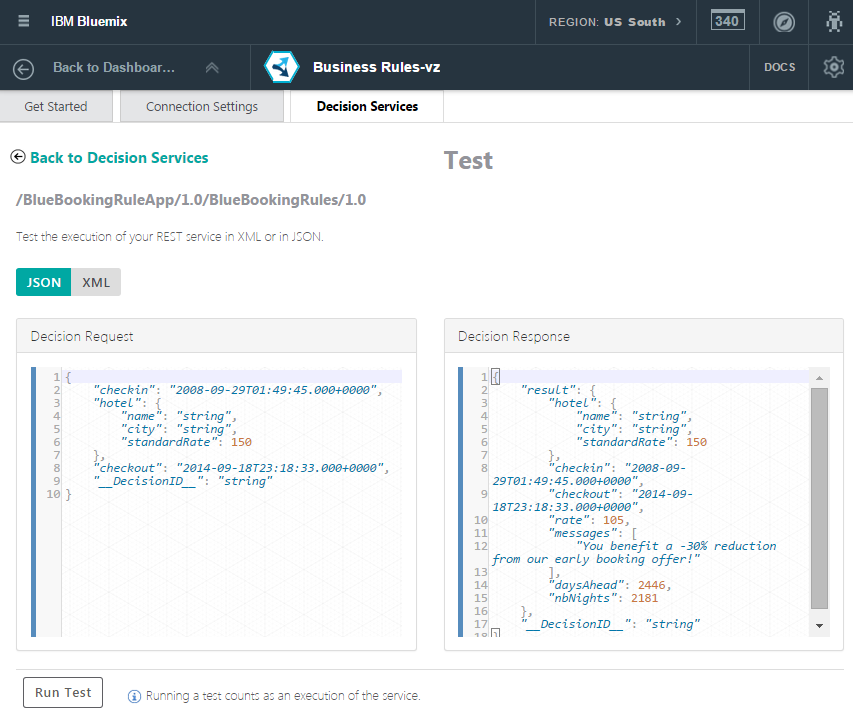
Task: Click the "rate": 105 line in response
Action: coord(589,521)
